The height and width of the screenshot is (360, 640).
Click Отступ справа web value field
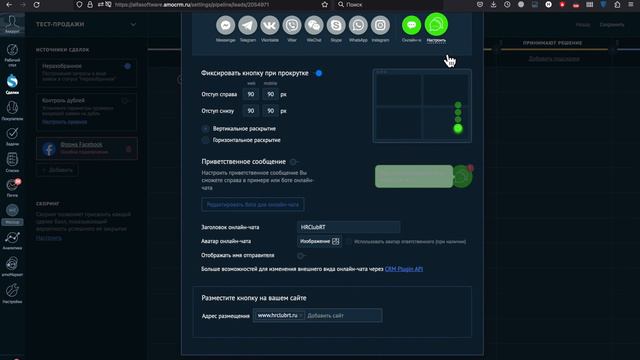[x=251, y=94]
